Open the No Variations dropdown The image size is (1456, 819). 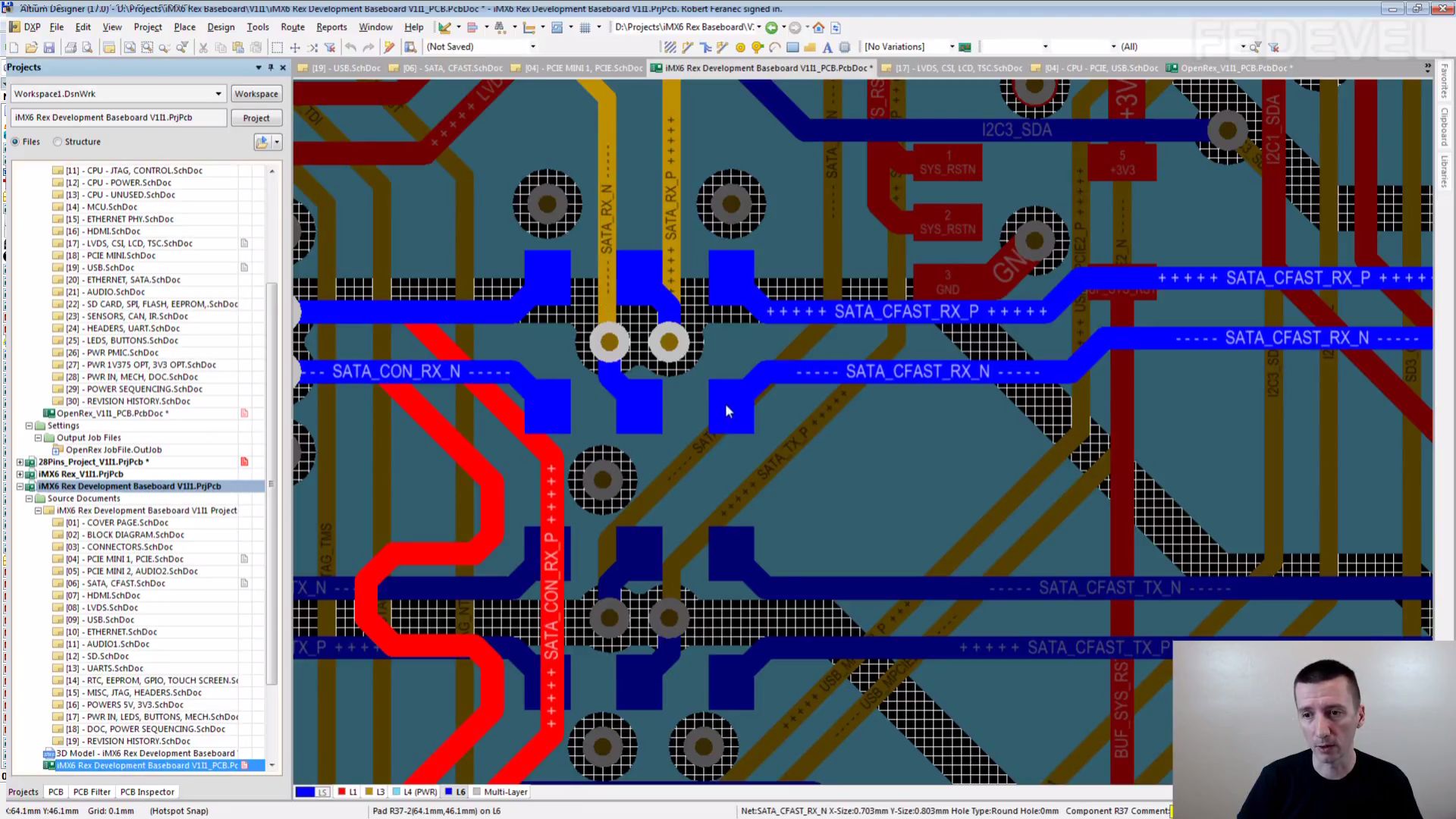tap(952, 47)
